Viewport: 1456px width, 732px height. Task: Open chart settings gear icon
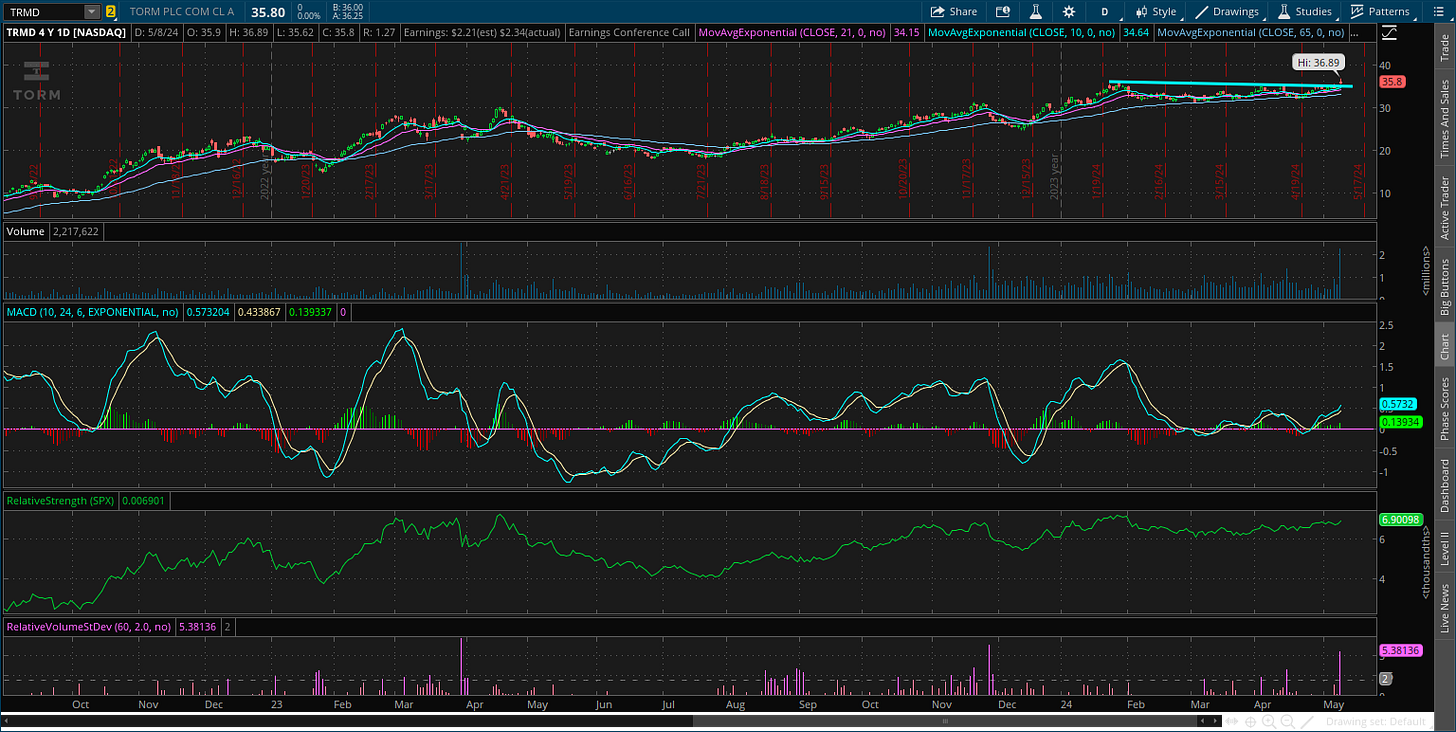[x=1069, y=12]
